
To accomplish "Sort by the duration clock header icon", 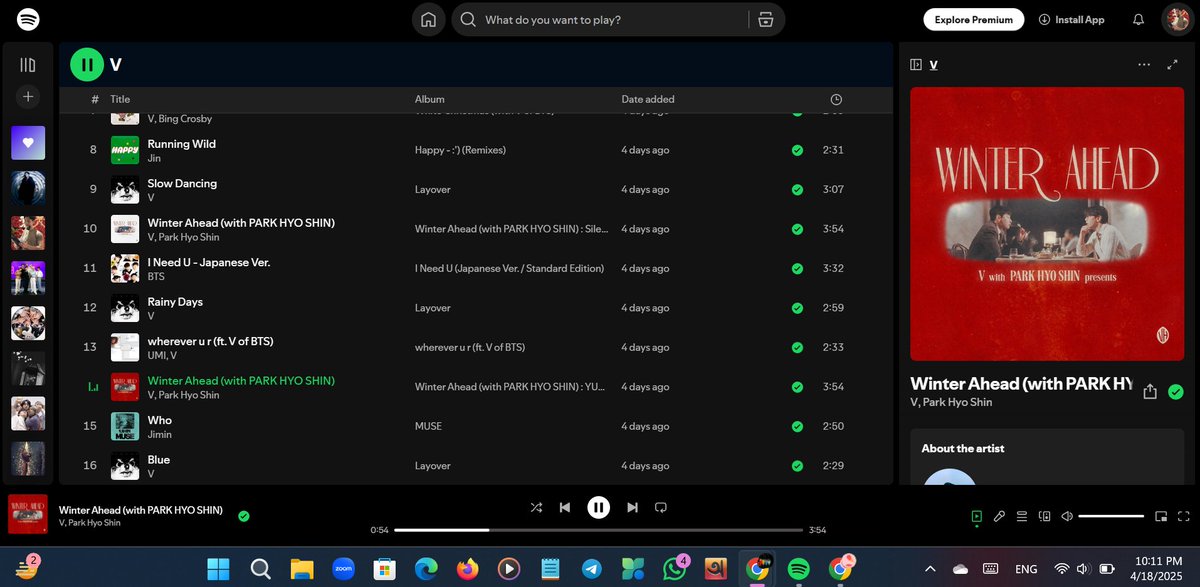I will point(836,99).
